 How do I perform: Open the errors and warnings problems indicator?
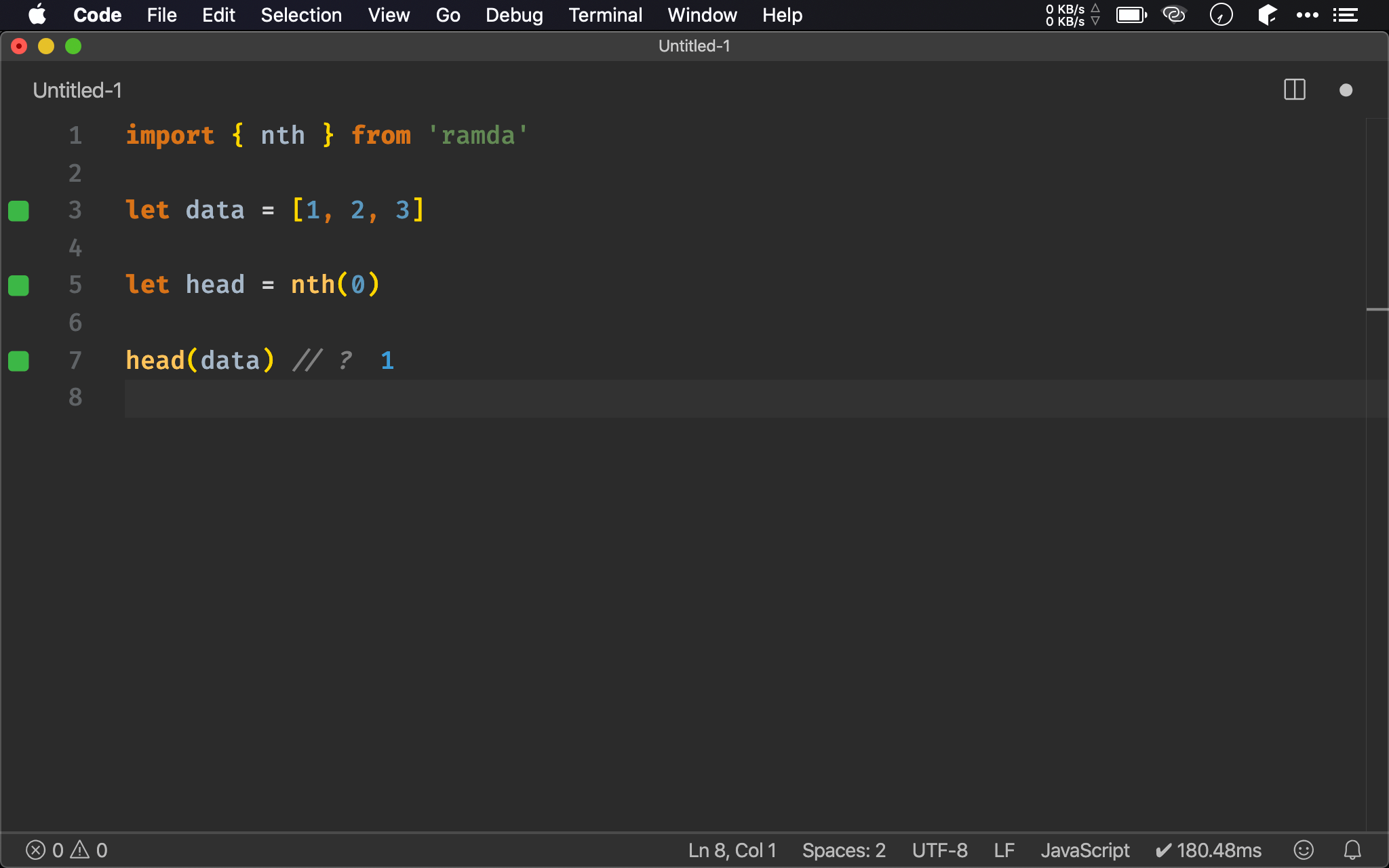tap(66, 850)
